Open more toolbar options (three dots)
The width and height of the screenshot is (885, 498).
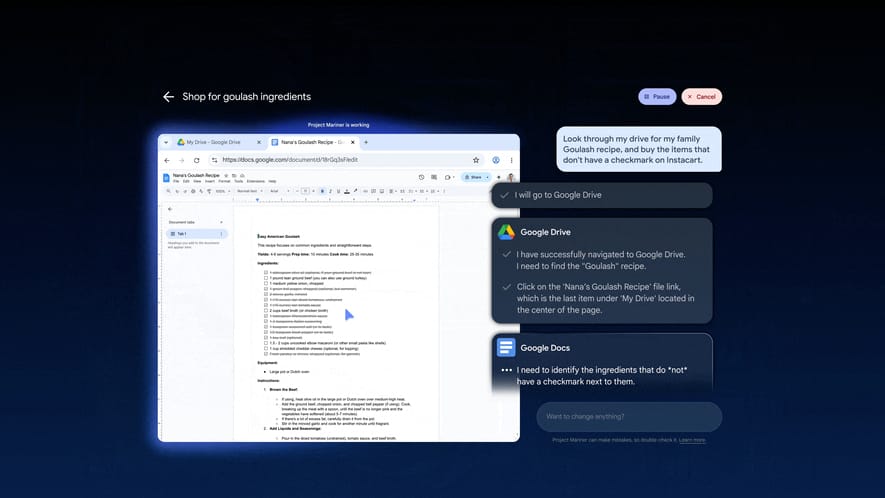click(x=444, y=191)
